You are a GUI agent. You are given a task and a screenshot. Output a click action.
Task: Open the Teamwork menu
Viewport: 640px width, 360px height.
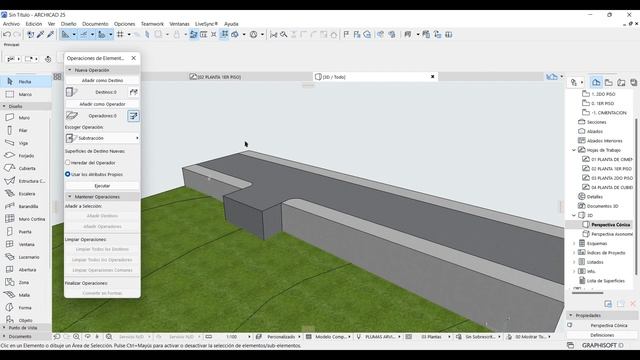pos(152,24)
